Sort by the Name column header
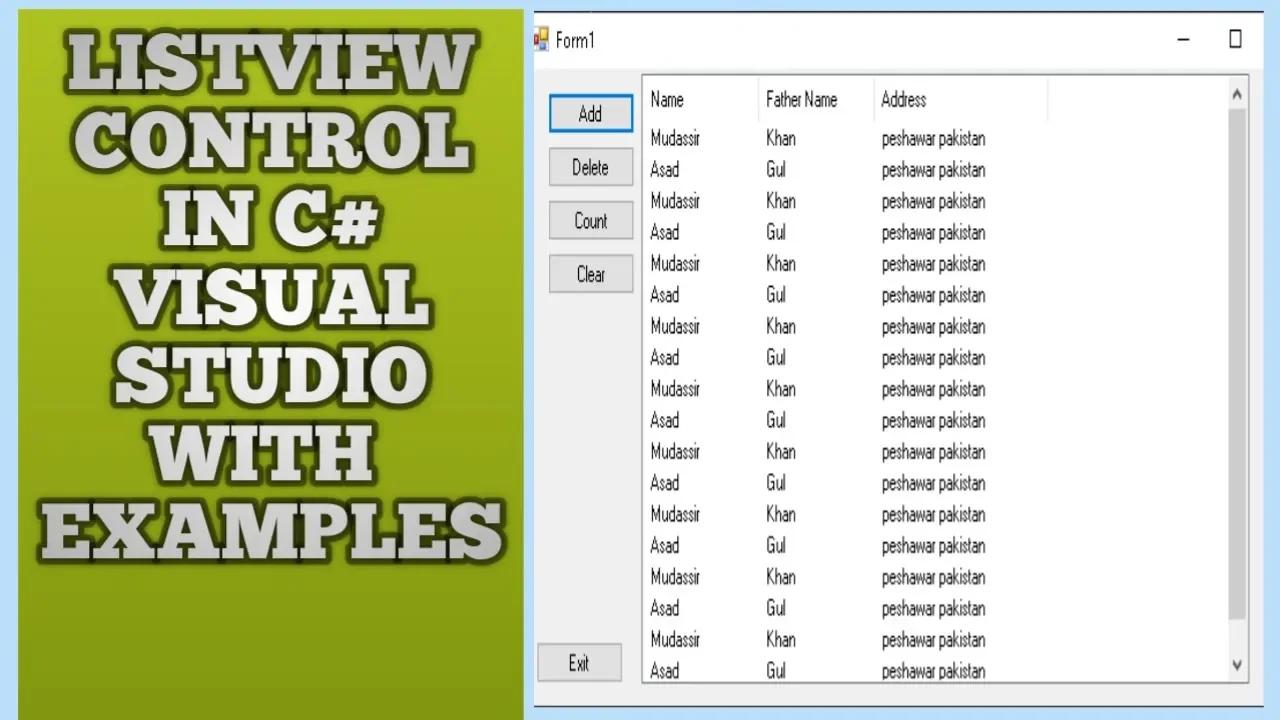Viewport: 1280px width, 720px height. click(700, 99)
